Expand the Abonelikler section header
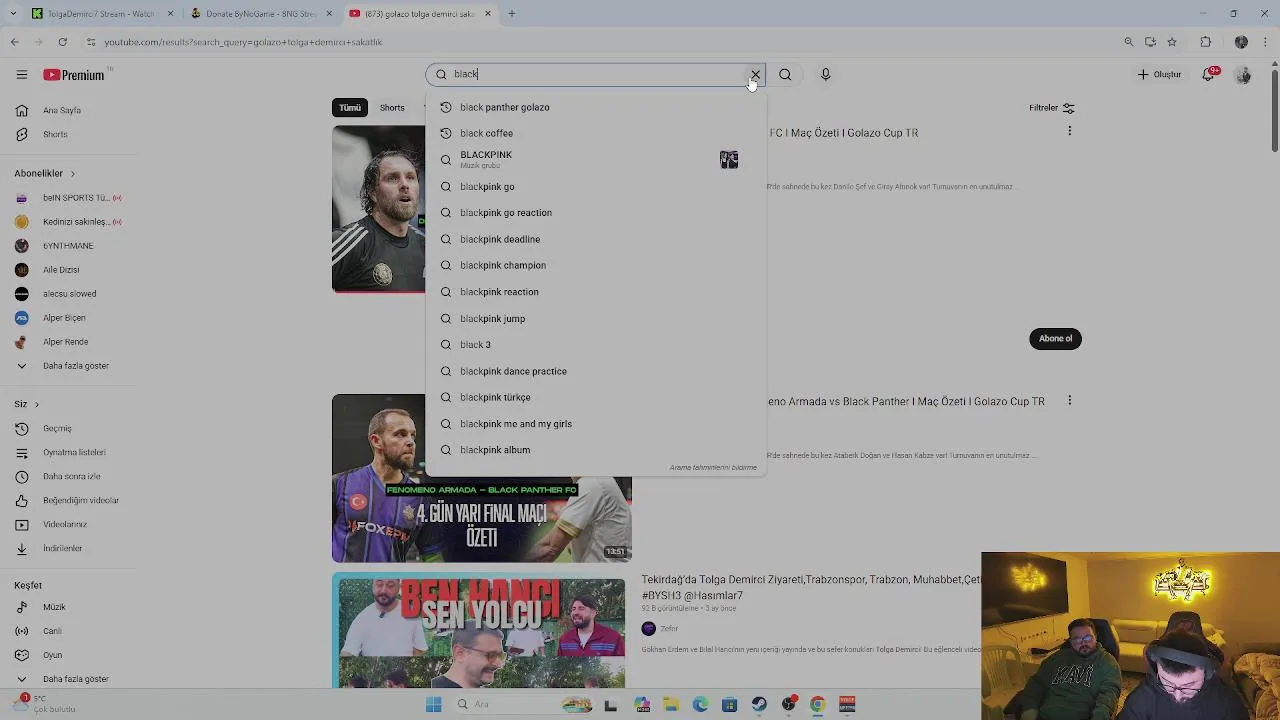This screenshot has height=720, width=1280. pyautogui.click(x=44, y=173)
